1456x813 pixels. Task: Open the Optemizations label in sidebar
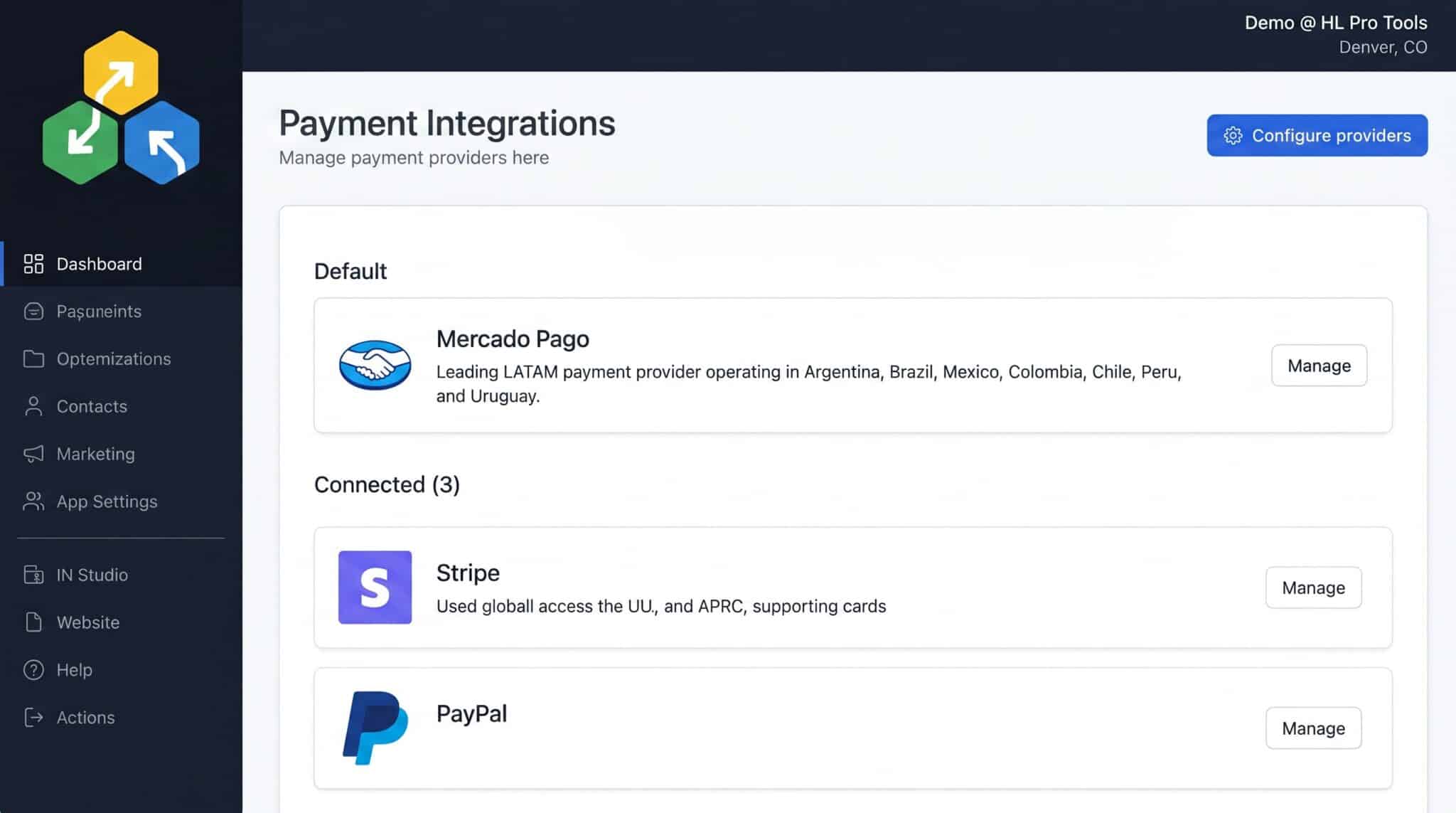coord(114,358)
